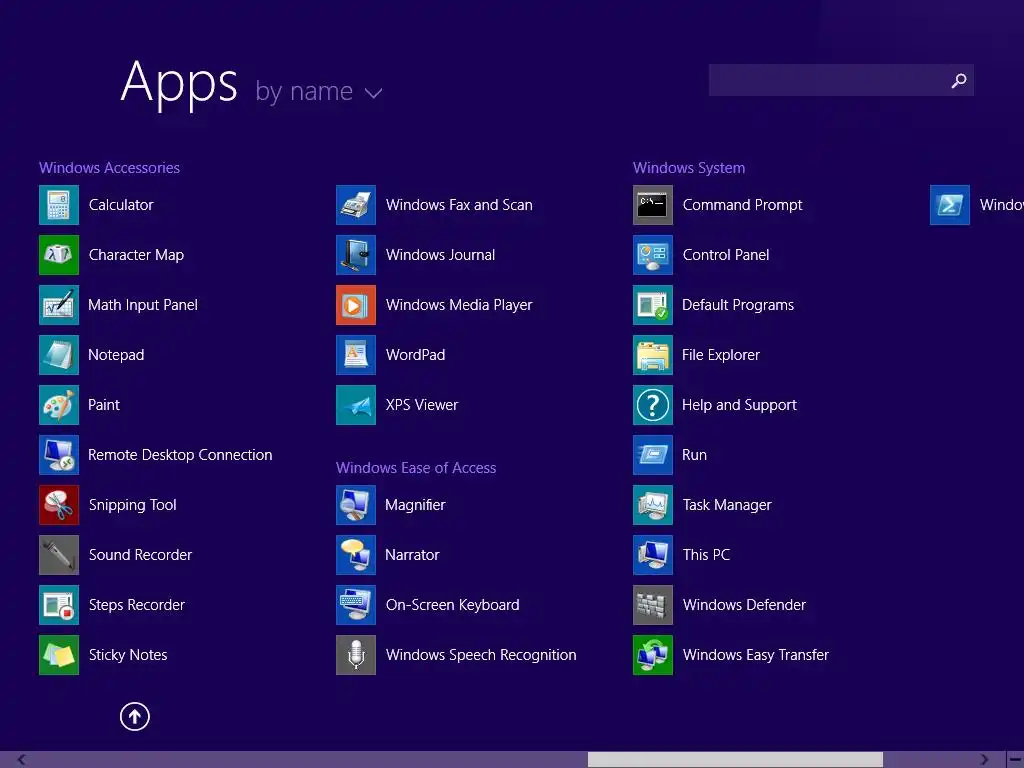Click the 'Snipping Tool' label

click(133, 505)
